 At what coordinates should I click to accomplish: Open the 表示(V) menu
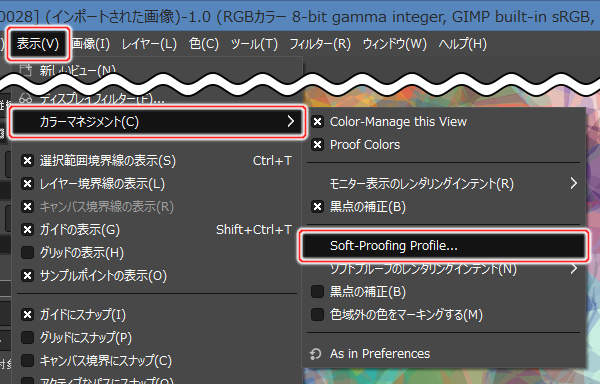[x=38, y=44]
